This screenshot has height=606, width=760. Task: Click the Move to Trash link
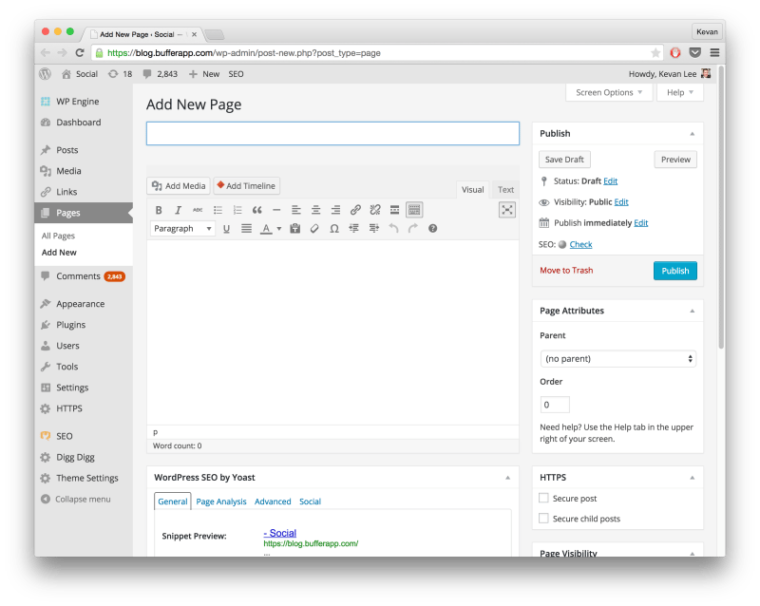point(566,271)
